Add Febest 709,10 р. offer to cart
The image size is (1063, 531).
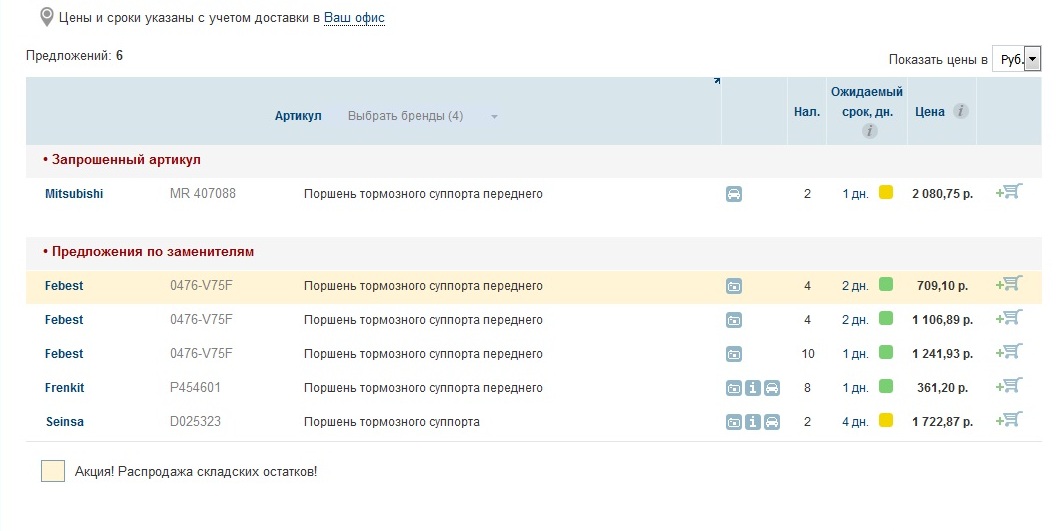point(1009,284)
